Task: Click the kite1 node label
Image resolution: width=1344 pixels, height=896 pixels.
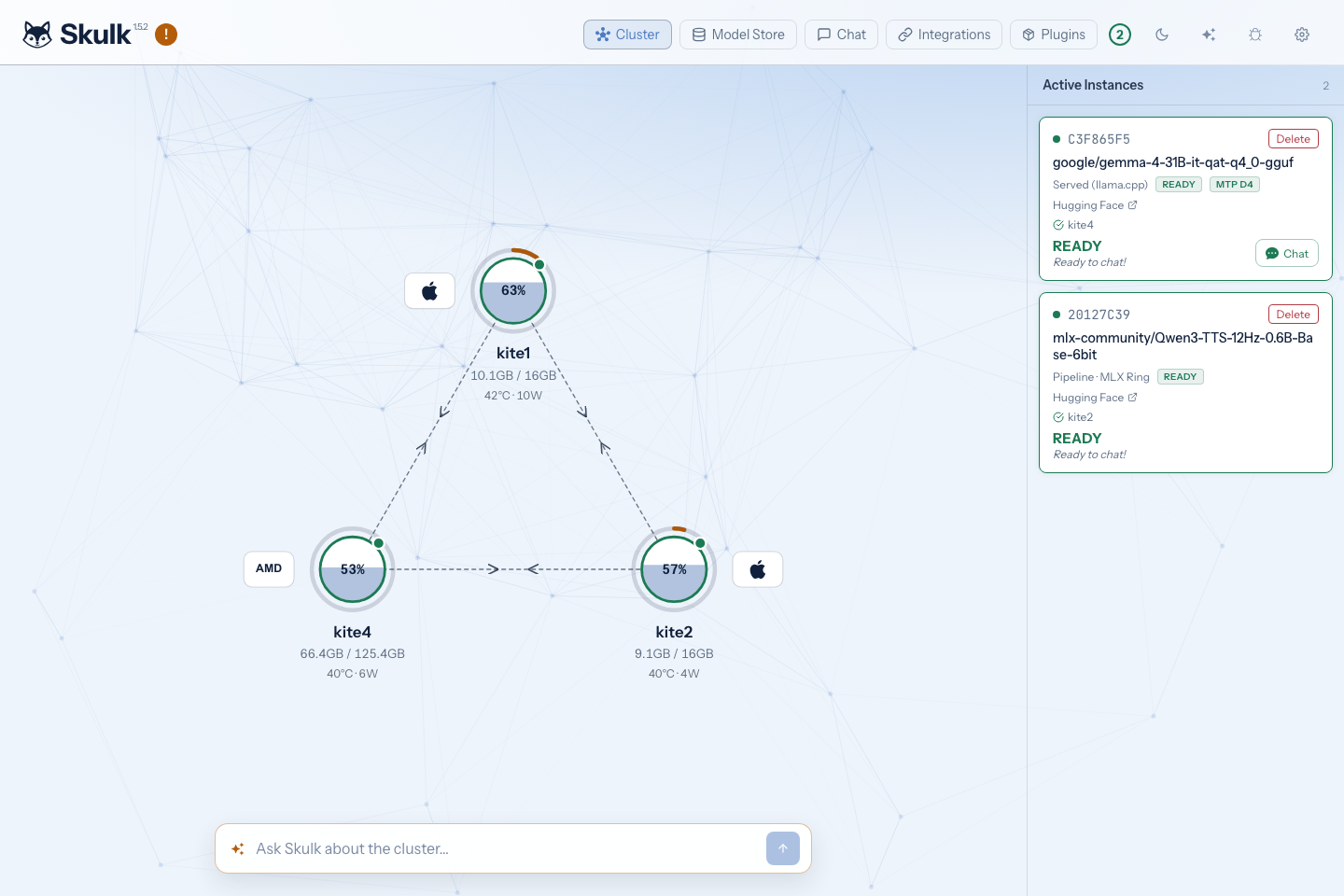Action: [x=513, y=353]
